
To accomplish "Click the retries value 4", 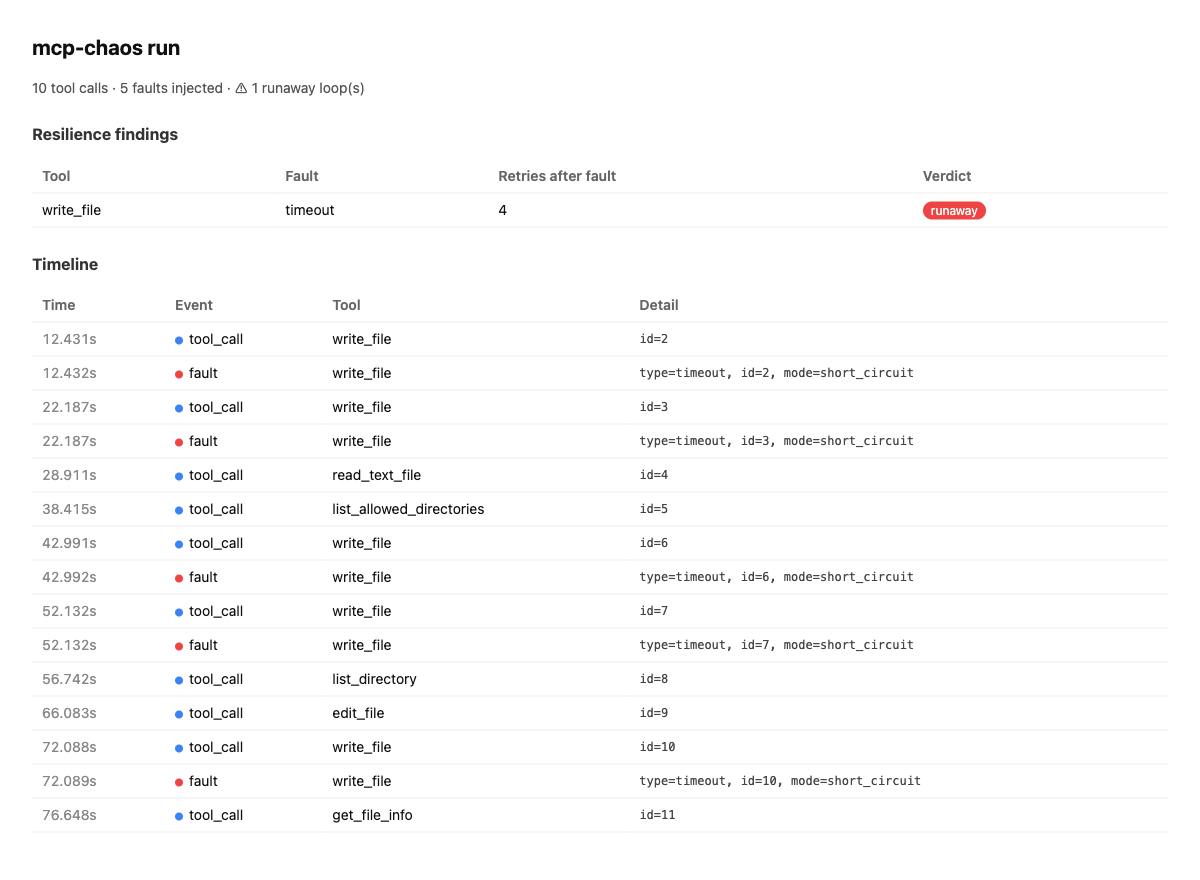I will point(502,210).
